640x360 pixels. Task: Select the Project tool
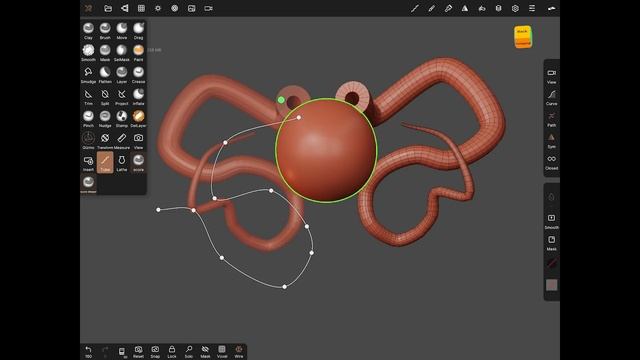click(122, 97)
